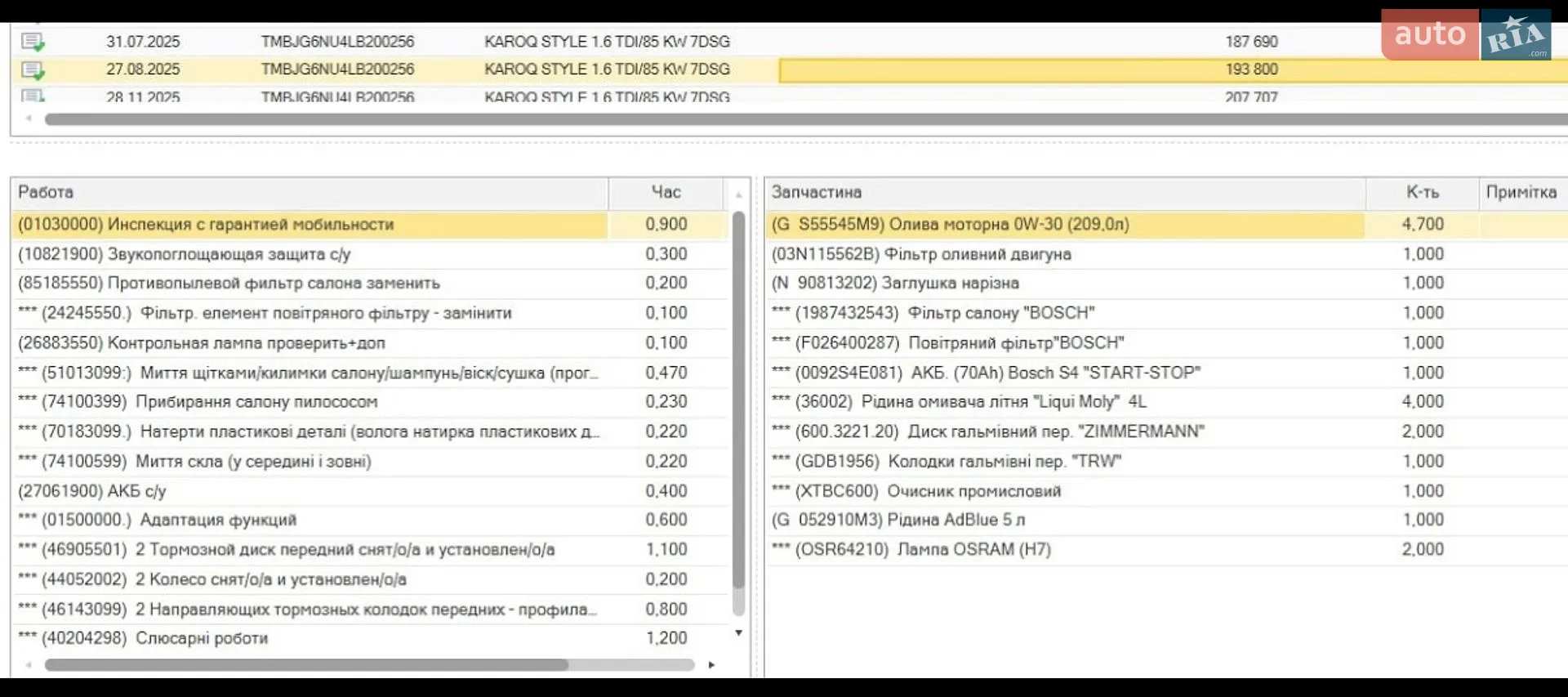Click the document icon beside 31.07.2025 row
The image size is (1568, 697).
[x=33, y=42]
